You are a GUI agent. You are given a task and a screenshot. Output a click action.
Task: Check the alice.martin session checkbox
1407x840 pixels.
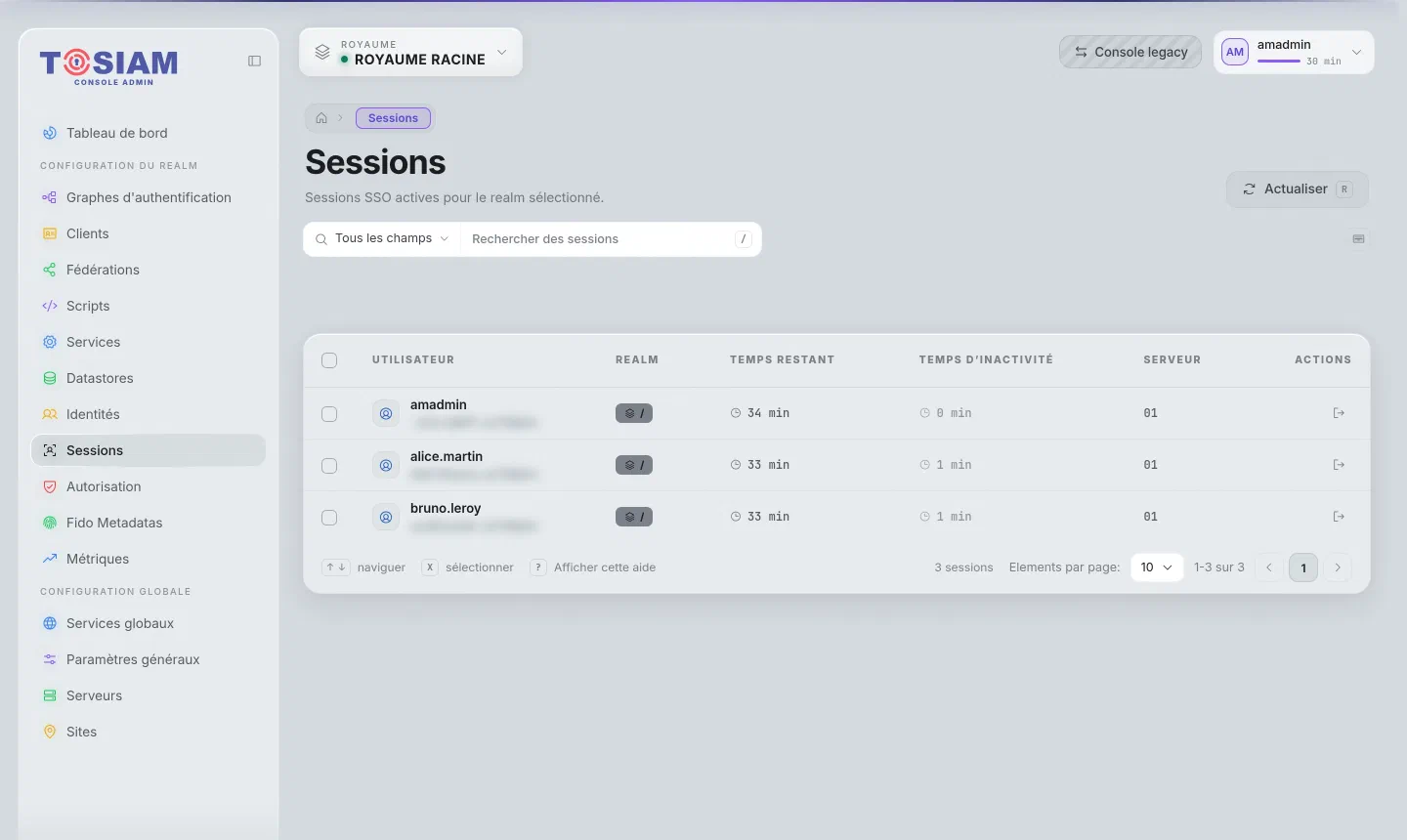click(x=329, y=466)
